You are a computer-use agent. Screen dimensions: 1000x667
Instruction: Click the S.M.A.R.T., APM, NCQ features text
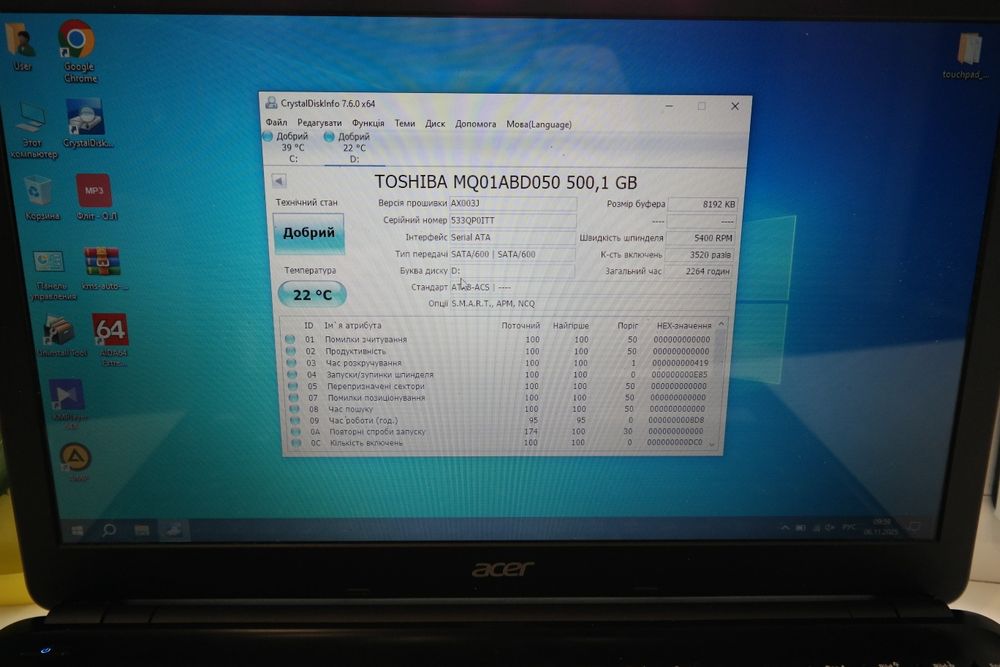click(493, 304)
